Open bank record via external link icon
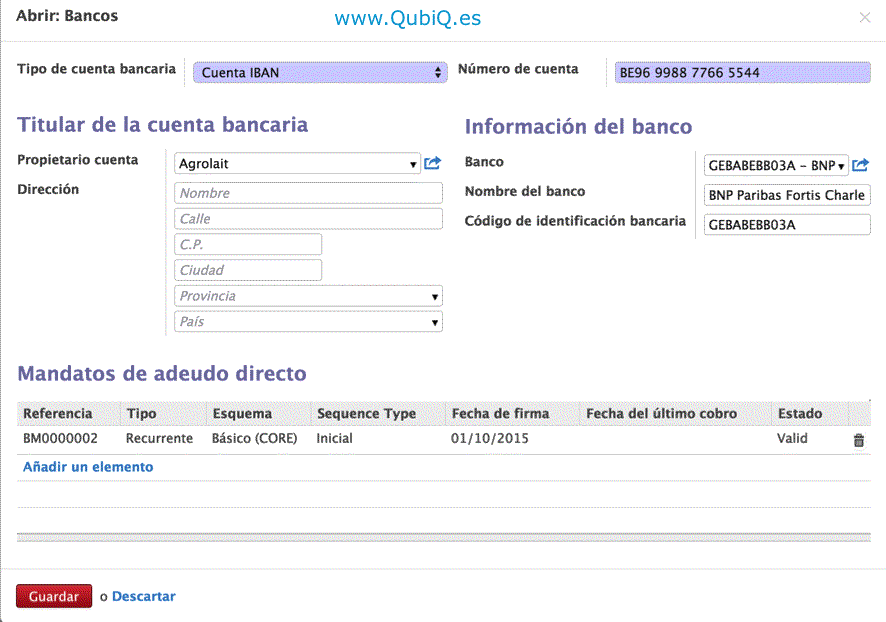886x622 pixels. pos(860,165)
